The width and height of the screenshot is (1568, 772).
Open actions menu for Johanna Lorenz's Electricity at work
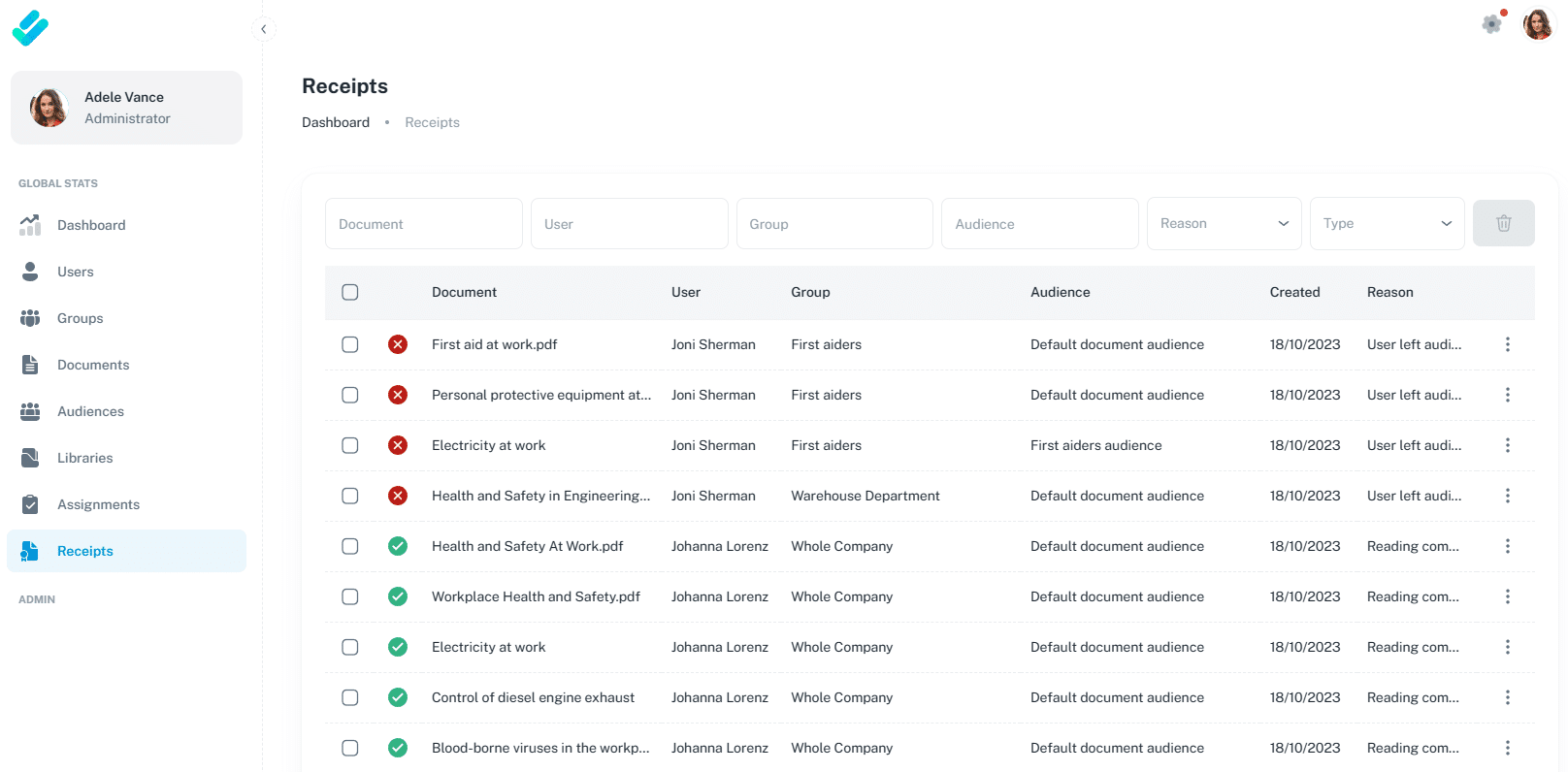click(x=1508, y=647)
